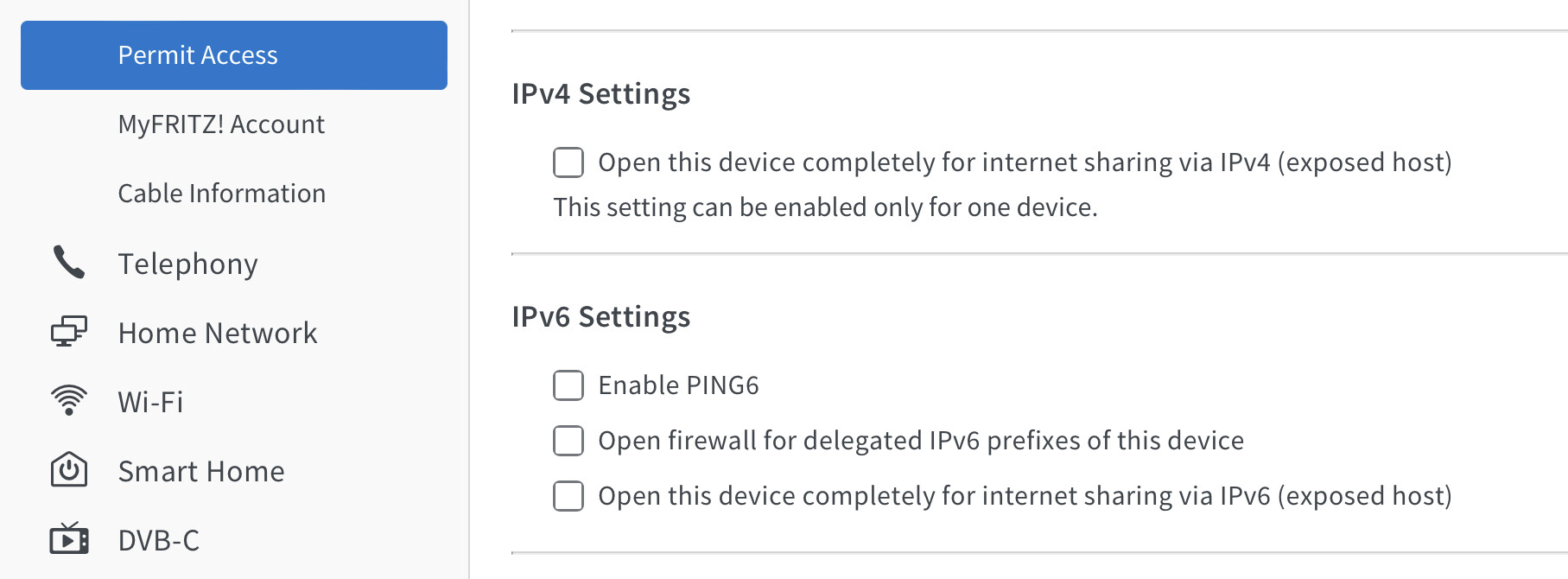
Task: Toggle IPv6 exposed host checkbox
Action: [568, 496]
